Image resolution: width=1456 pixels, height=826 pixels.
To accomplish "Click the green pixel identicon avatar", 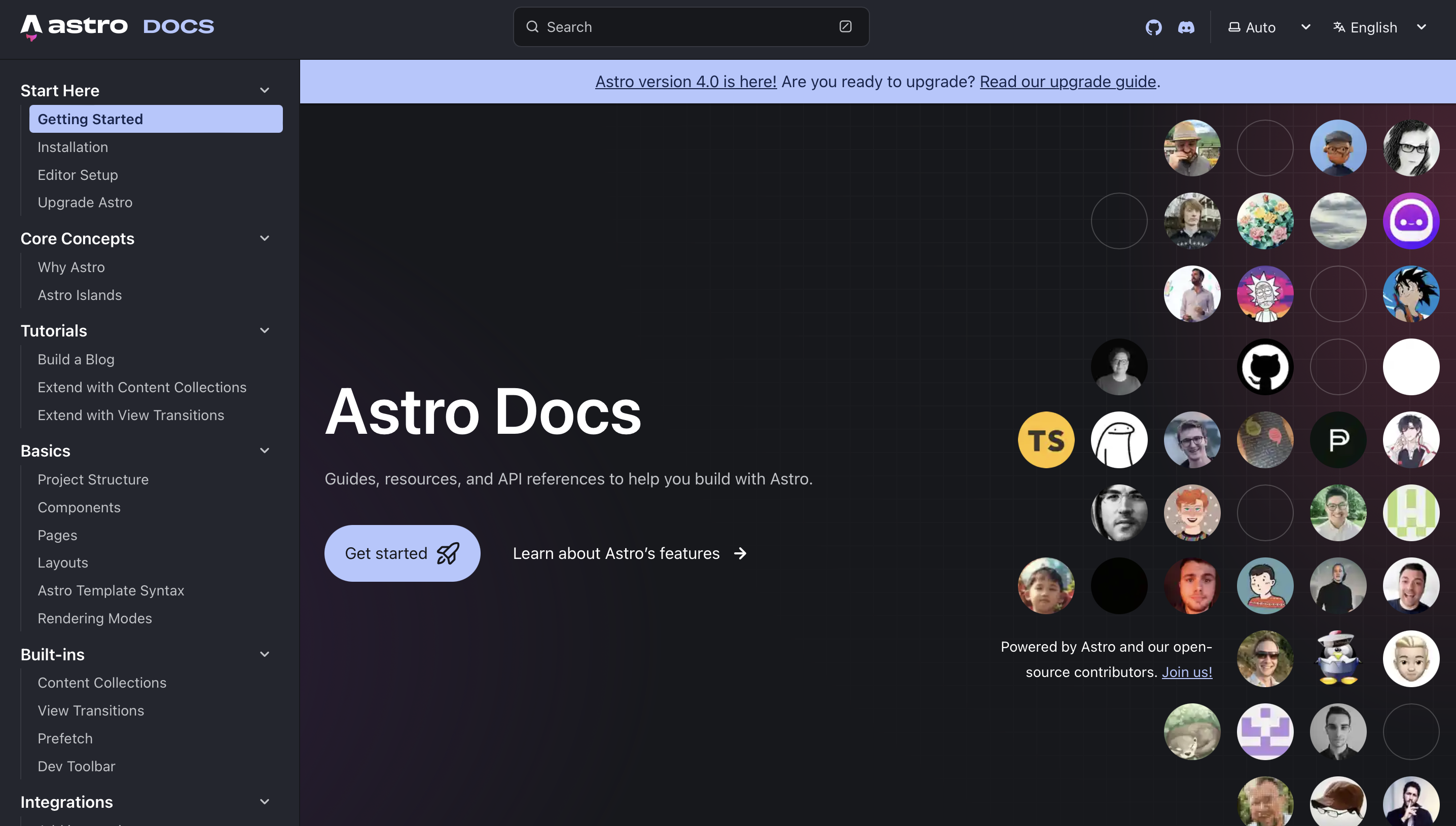I will click(x=1410, y=512).
